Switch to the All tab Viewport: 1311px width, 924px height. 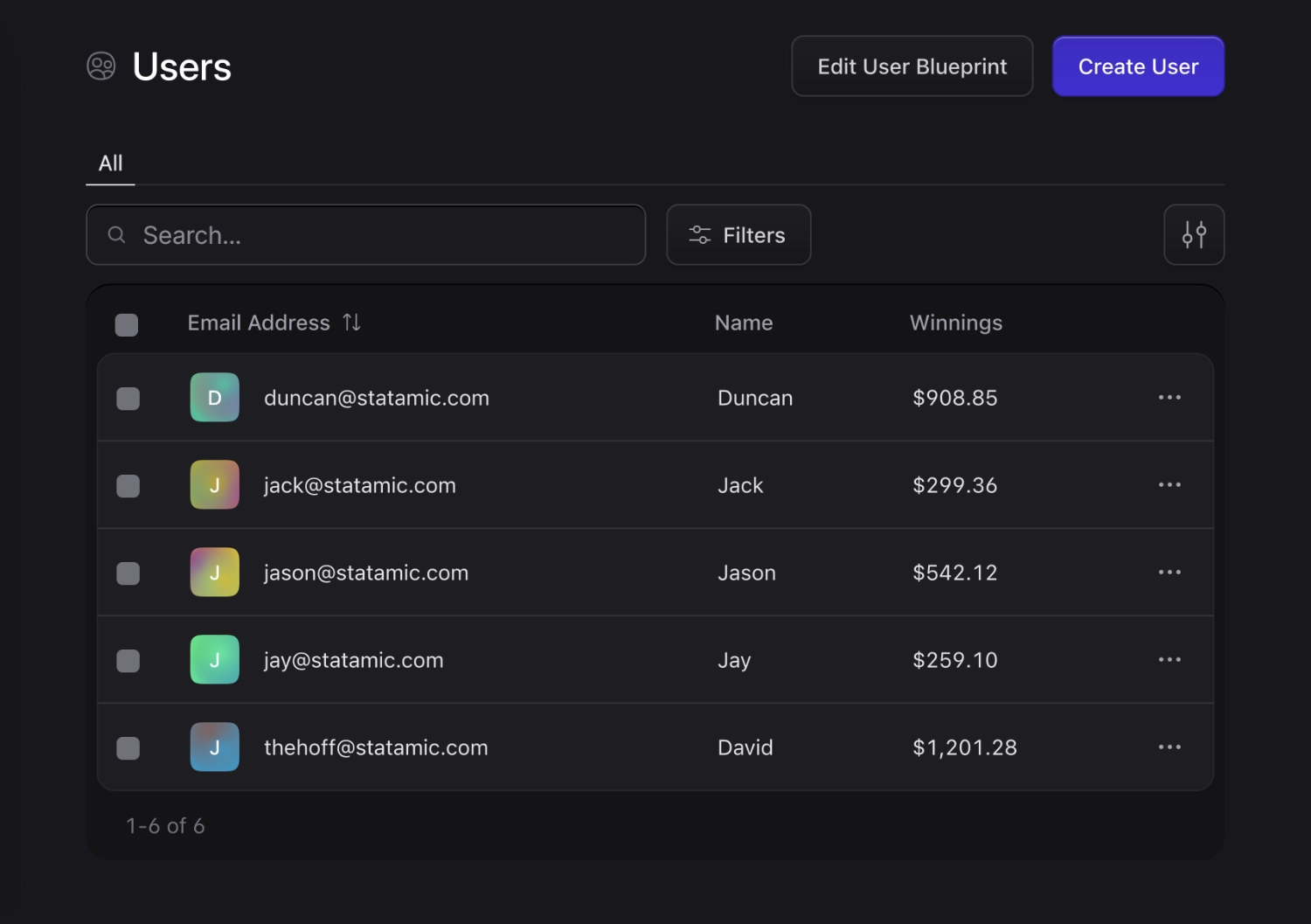pos(110,163)
